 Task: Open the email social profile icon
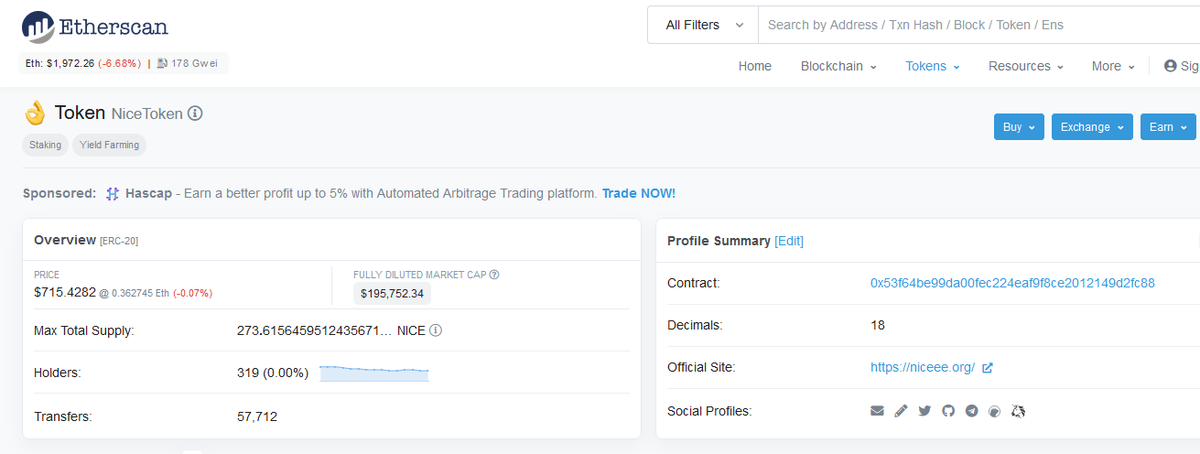click(877, 411)
